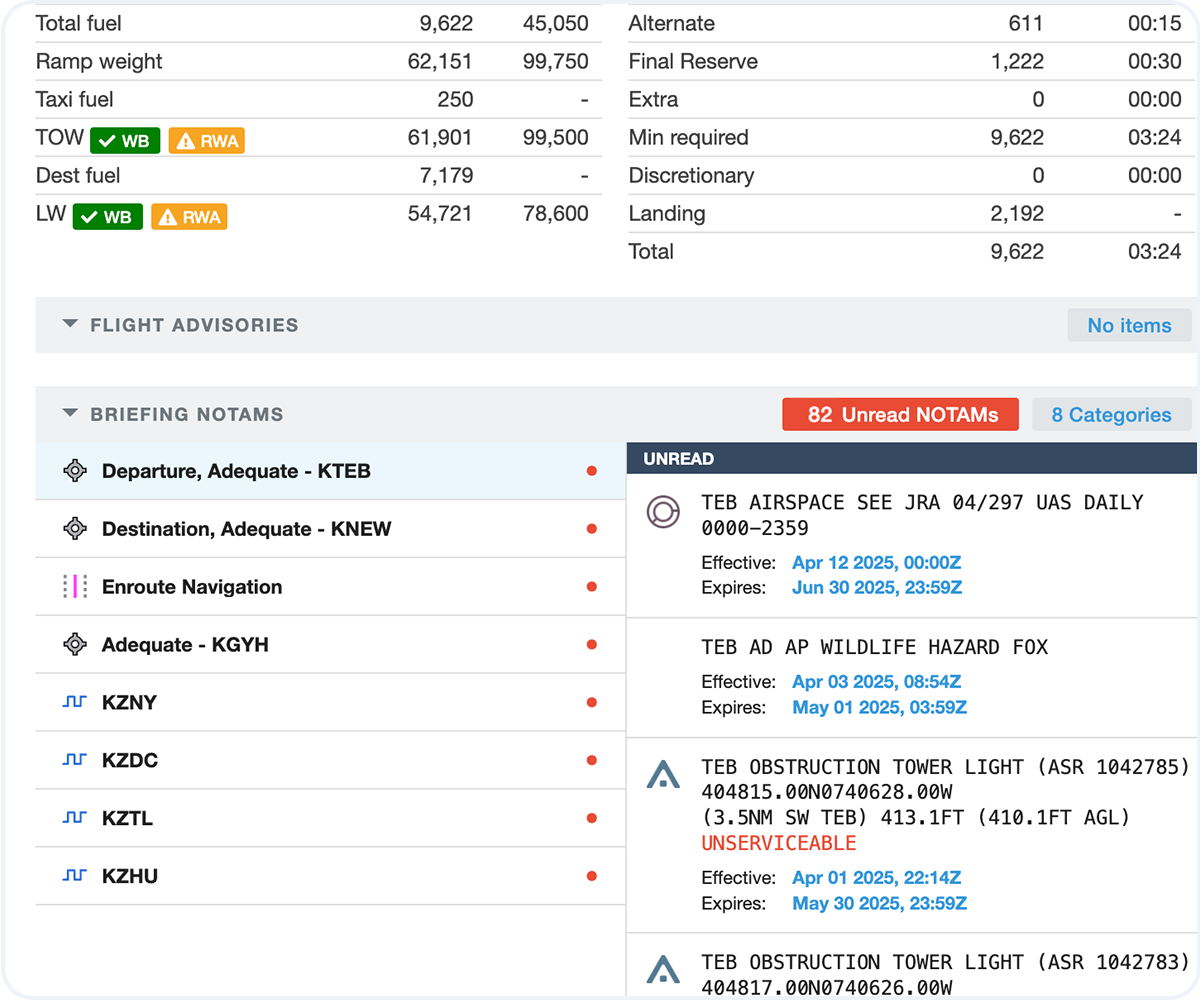Click the Taxi fuel value 250
This screenshot has width=1200, height=1000.
455,99
